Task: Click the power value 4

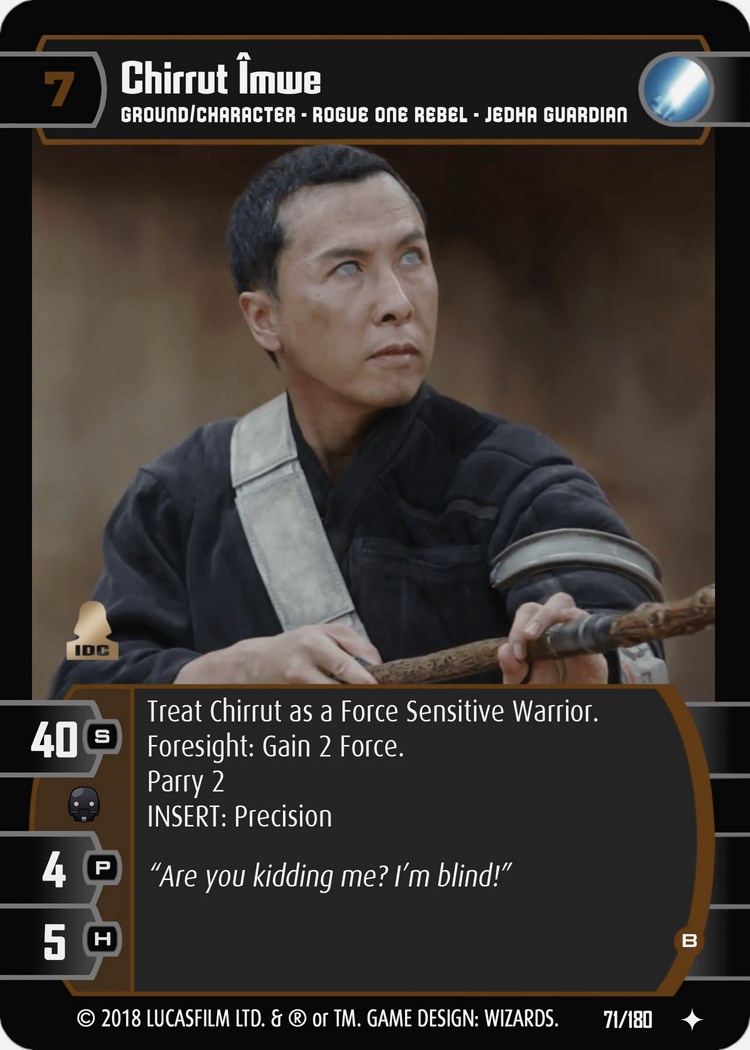Action: click(54, 870)
